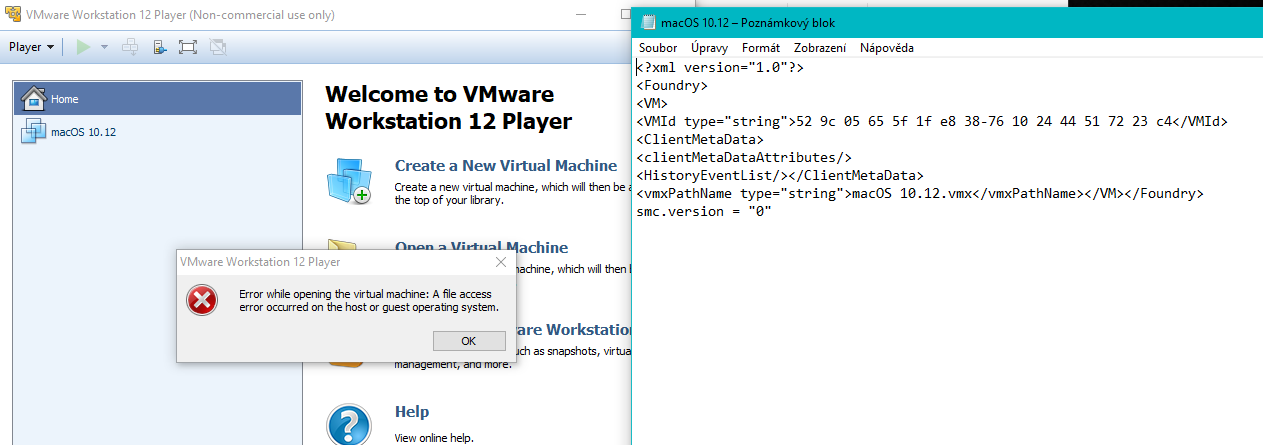Click the blue Help question mark icon
This screenshot has width=1263, height=445.
[x=349, y=424]
